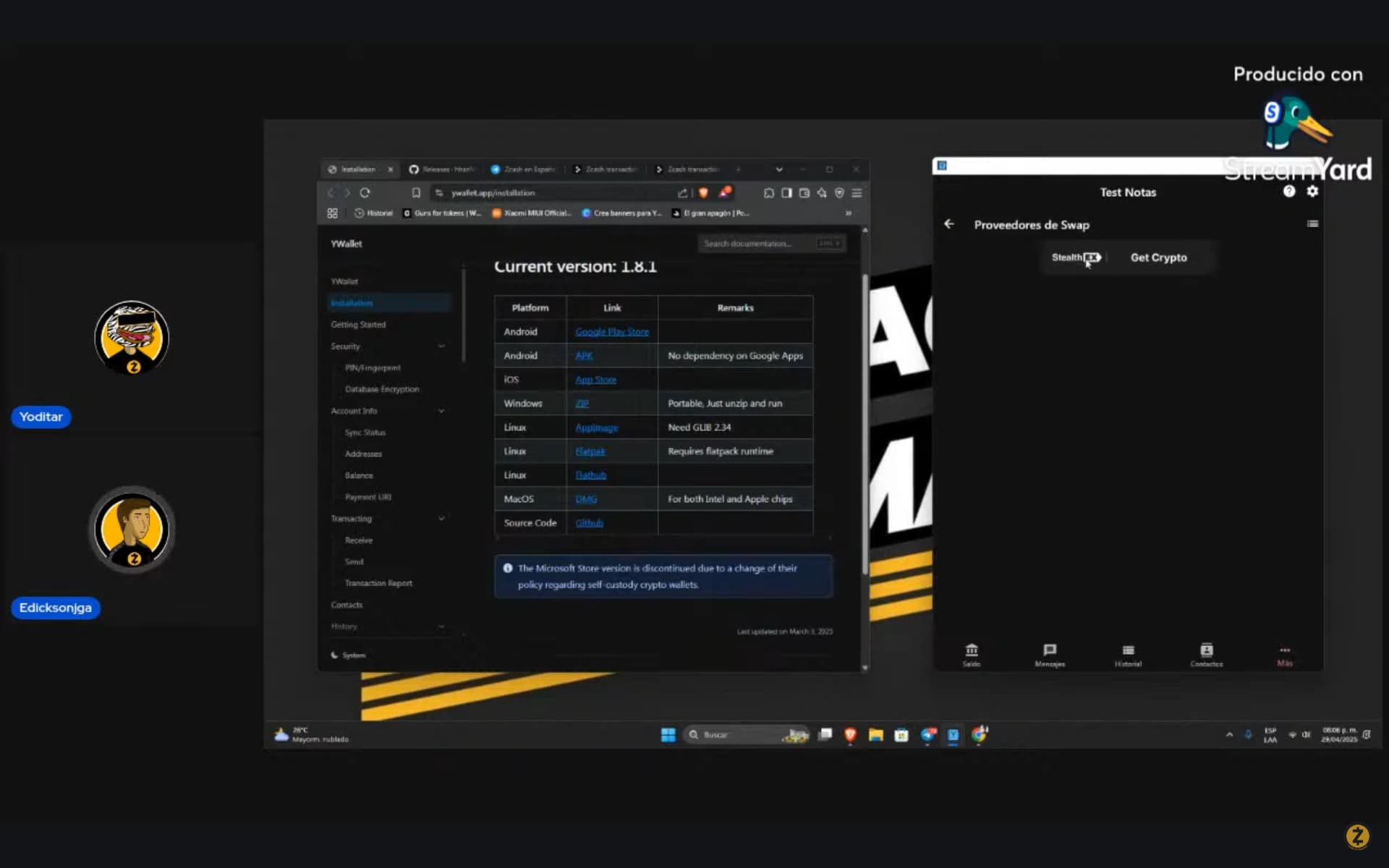This screenshot has width=1389, height=868.
Task: Go back from Proveedores de Swap
Action: click(x=949, y=224)
